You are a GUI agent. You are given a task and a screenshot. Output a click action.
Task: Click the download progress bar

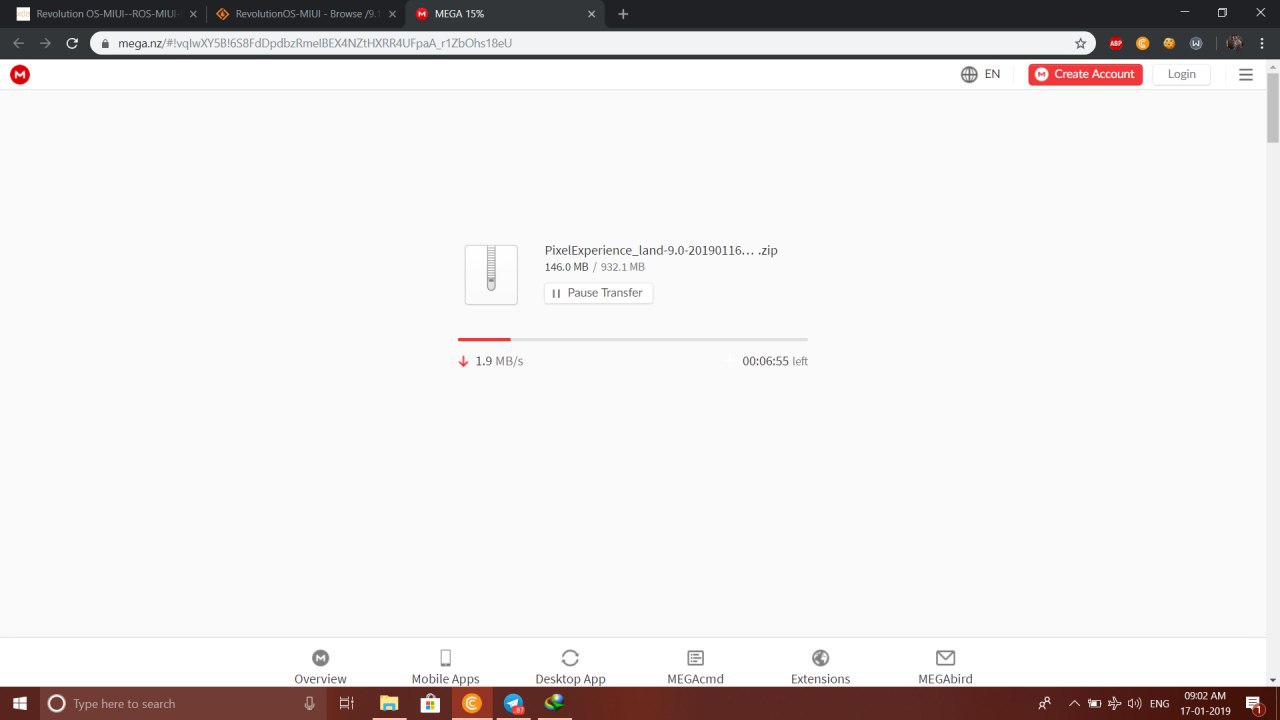tap(633, 340)
